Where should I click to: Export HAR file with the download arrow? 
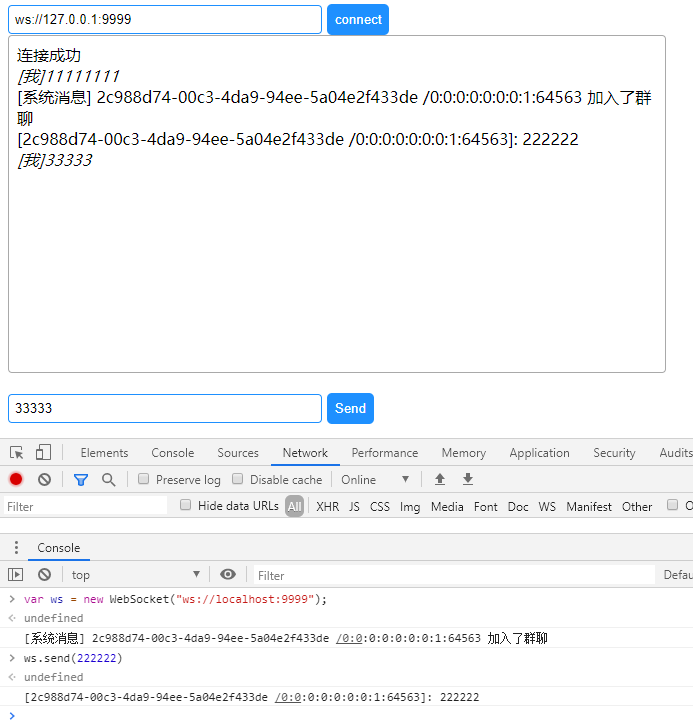pos(468,479)
